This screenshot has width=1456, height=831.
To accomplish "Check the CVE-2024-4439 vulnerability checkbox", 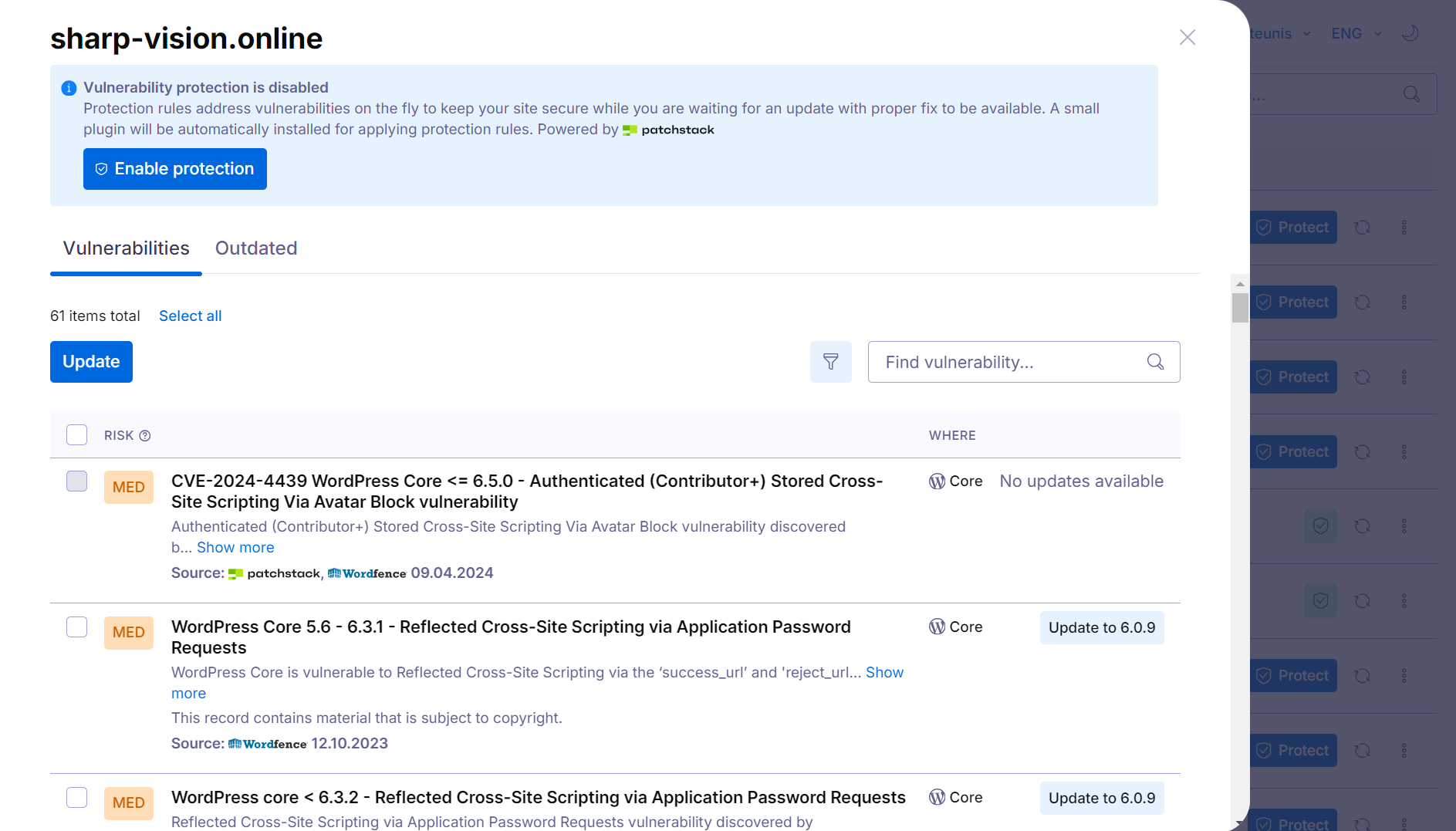I will click(76, 481).
